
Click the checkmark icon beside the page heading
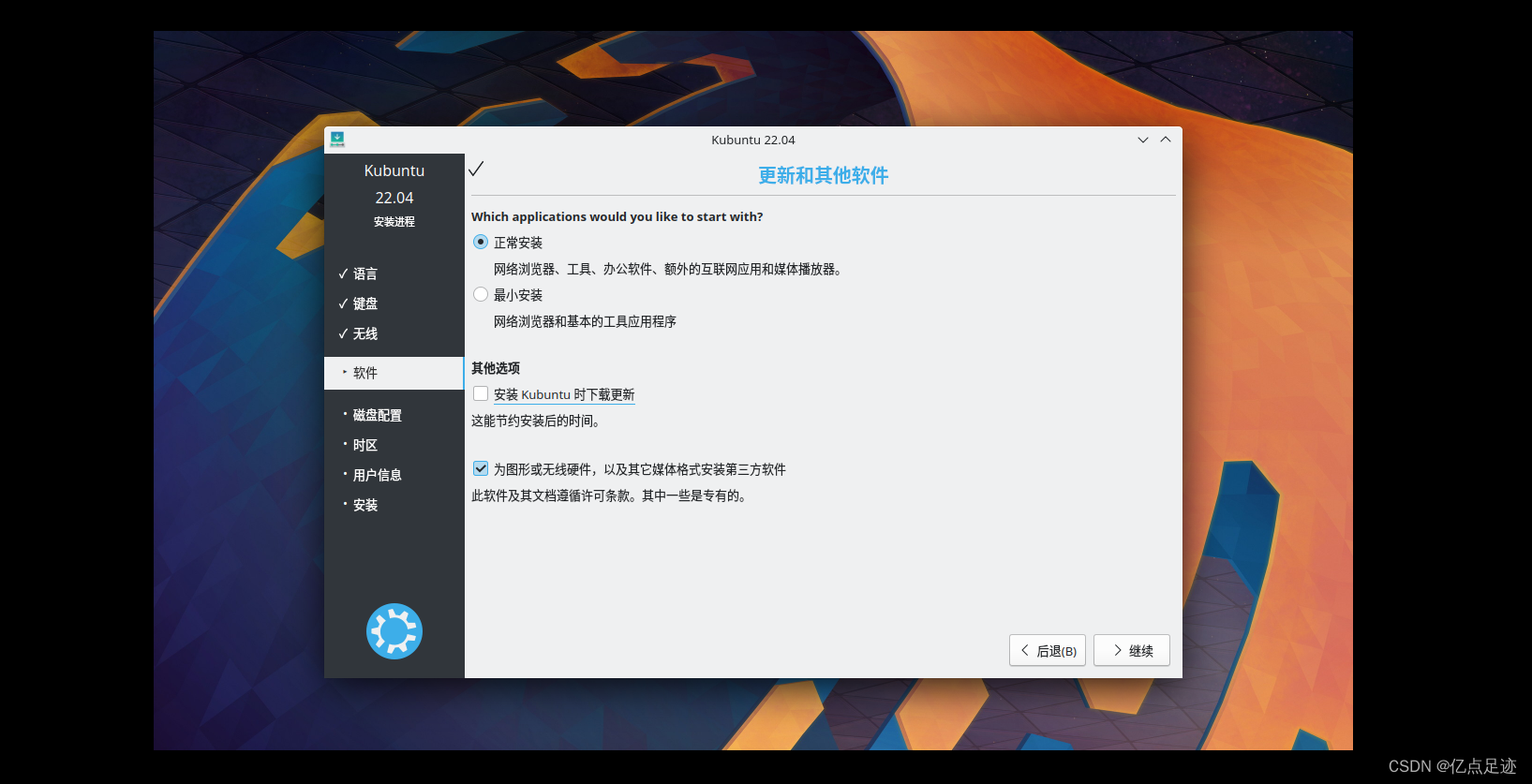476,169
